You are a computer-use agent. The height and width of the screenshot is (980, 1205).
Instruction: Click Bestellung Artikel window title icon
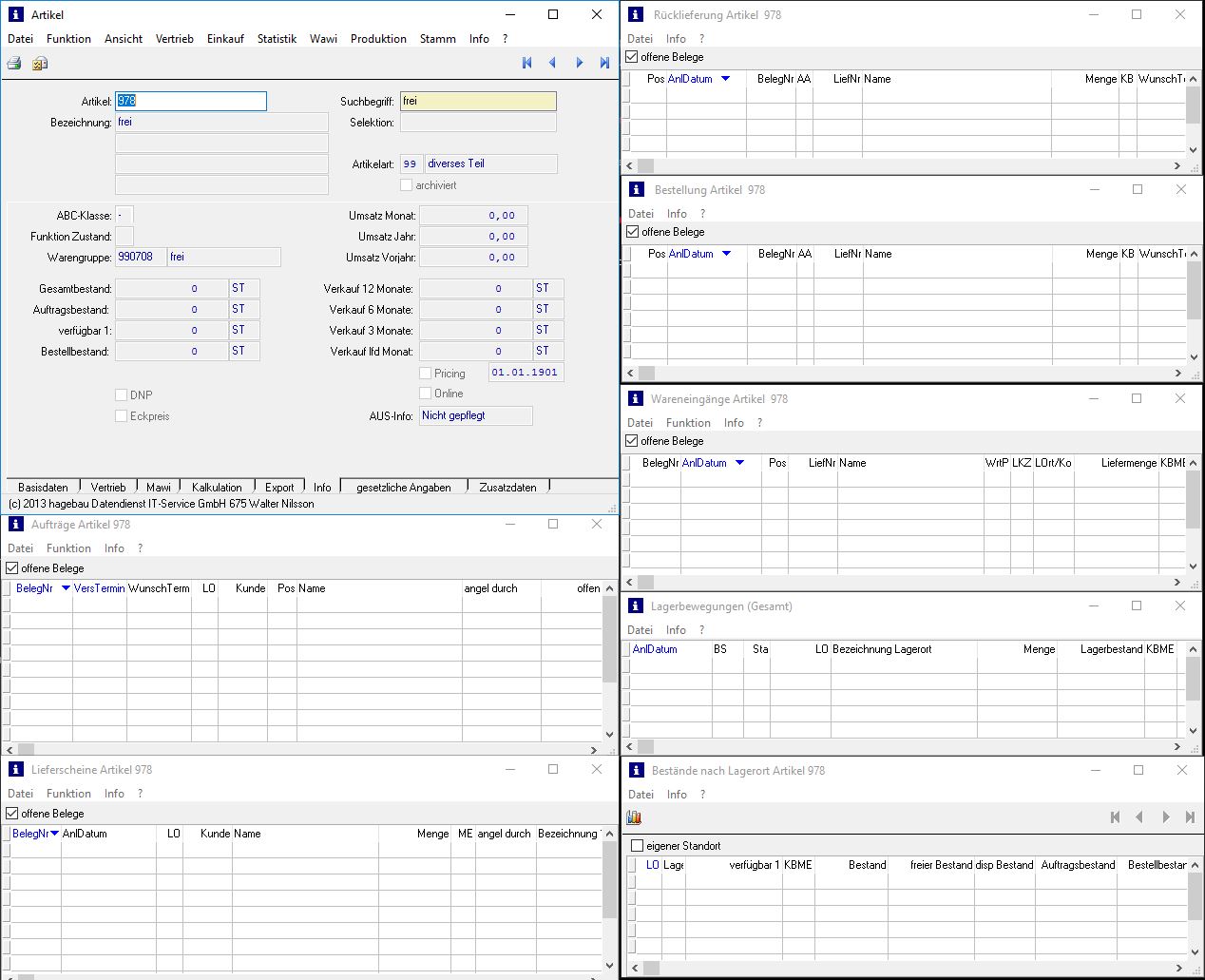637,189
